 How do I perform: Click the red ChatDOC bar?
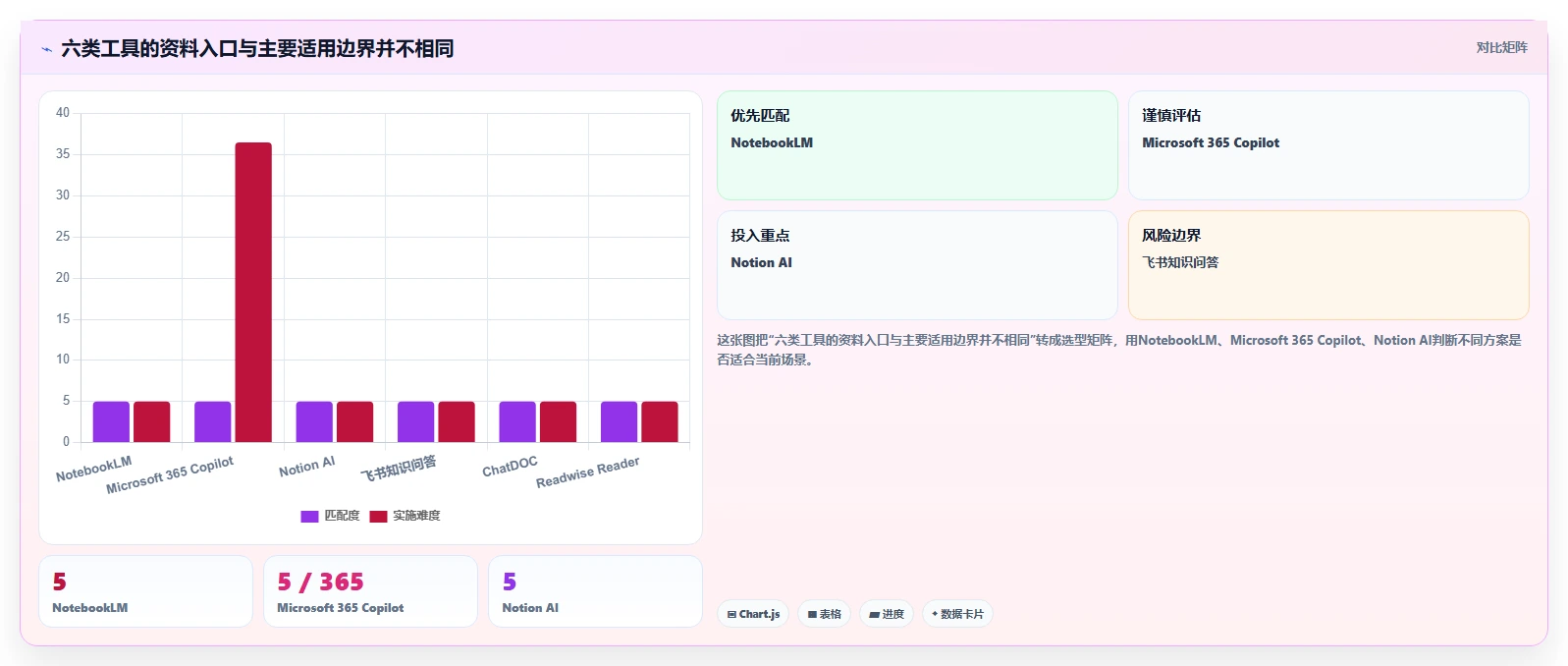click(558, 421)
